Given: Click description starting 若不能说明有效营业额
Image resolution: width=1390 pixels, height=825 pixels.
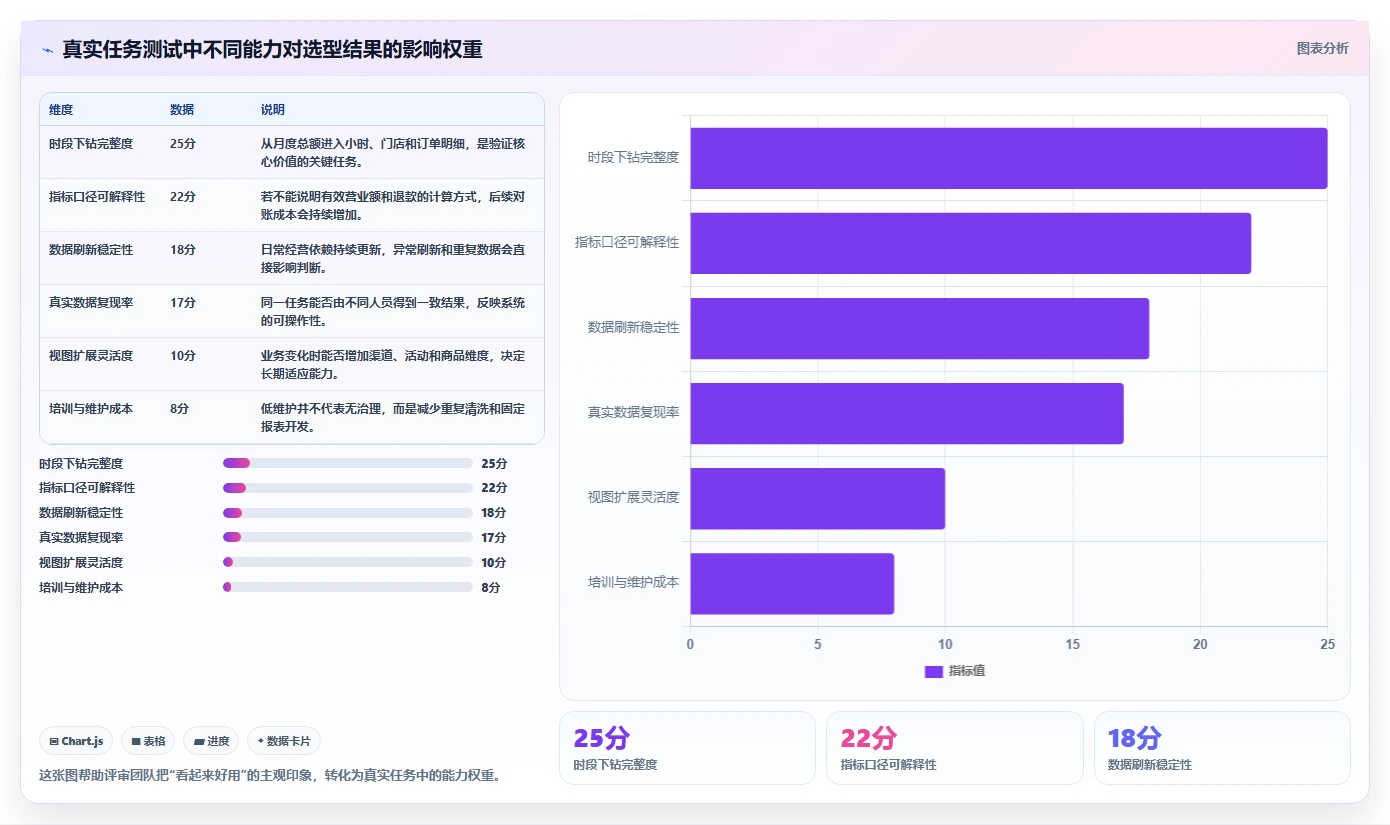Looking at the screenshot, I should pyautogui.click(x=393, y=205).
